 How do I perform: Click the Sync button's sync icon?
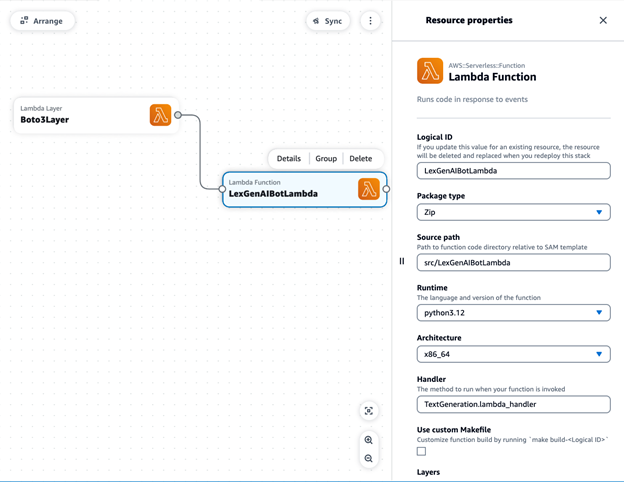tap(316, 21)
